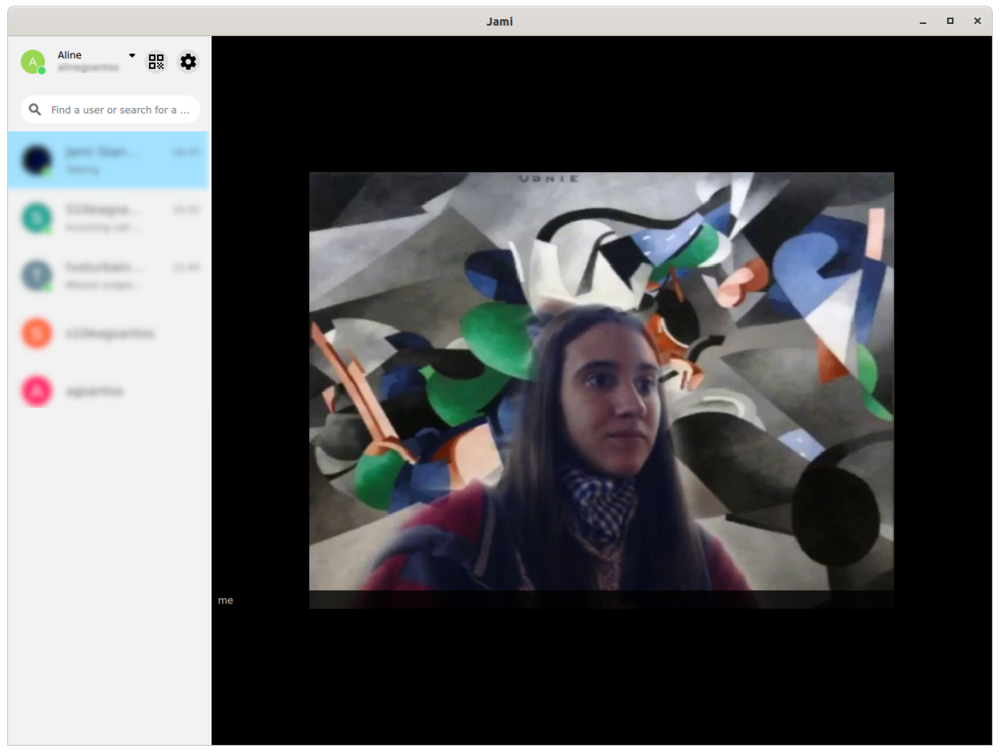This screenshot has width=1000, height=753.
Task: Select the highlighted blue conversation row
Action: 108,160
